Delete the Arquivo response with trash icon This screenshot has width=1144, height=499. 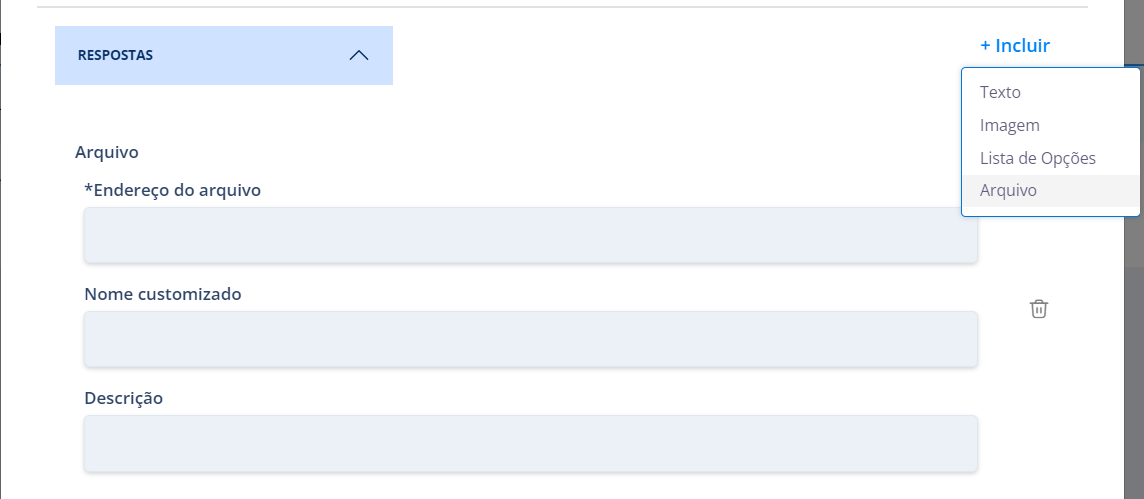1039,309
